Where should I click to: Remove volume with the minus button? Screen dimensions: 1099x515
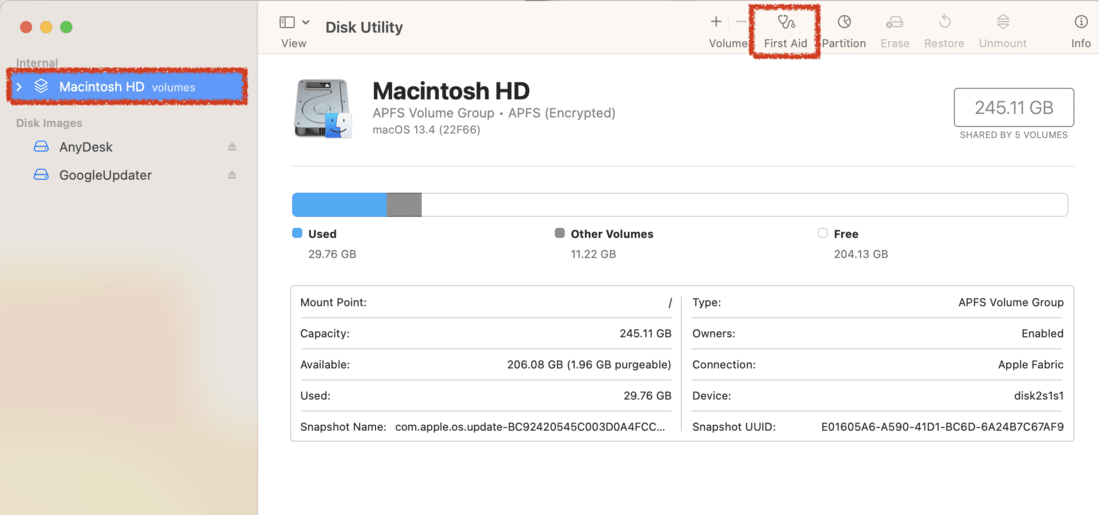click(x=741, y=22)
